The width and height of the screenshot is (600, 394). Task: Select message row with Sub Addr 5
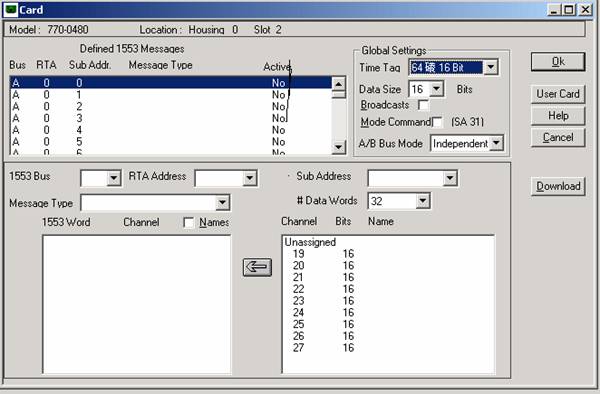(x=171, y=142)
